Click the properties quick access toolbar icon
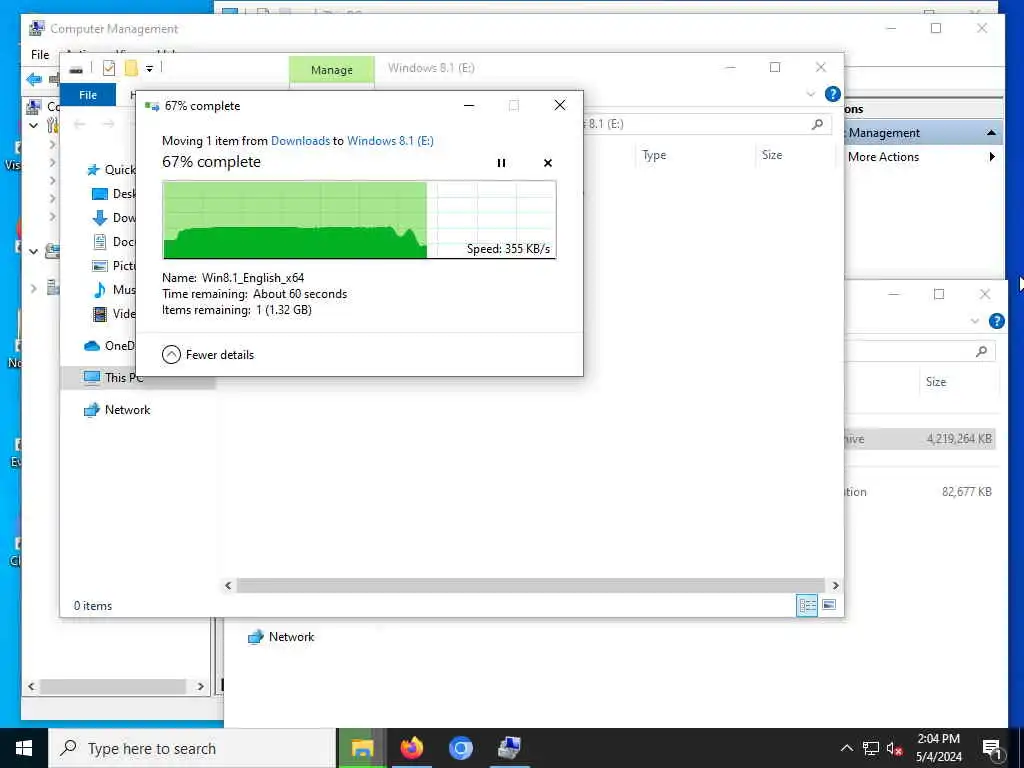Viewport: 1024px width, 768px height. [109, 68]
